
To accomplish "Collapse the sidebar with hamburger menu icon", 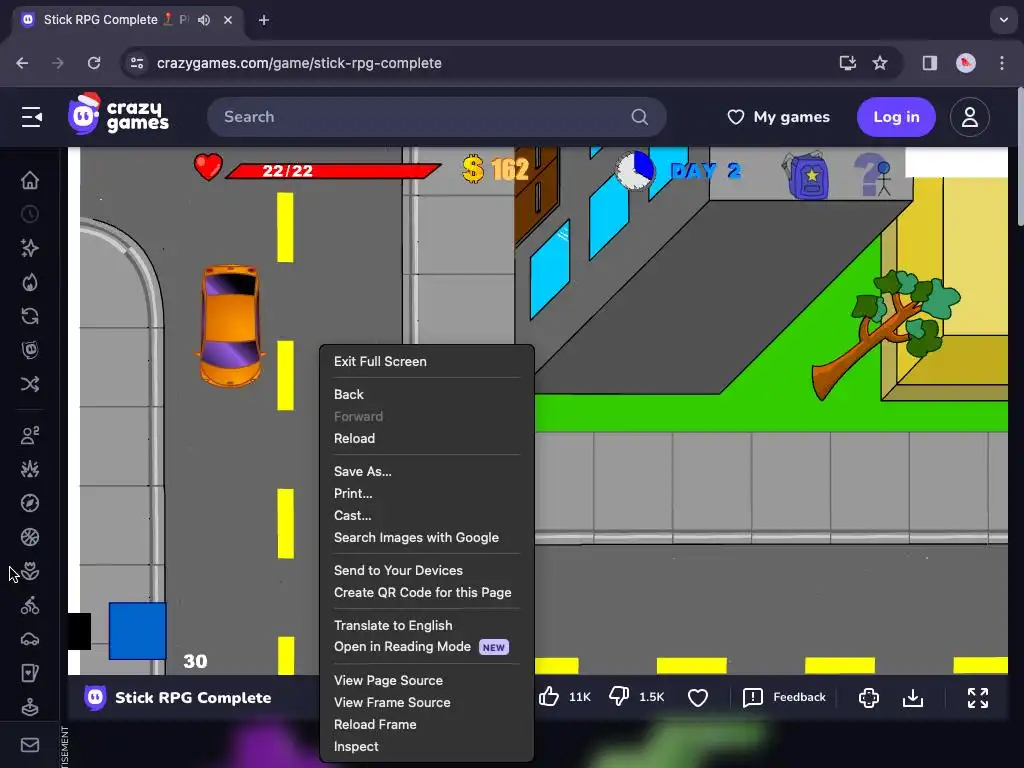I will pyautogui.click(x=31, y=117).
